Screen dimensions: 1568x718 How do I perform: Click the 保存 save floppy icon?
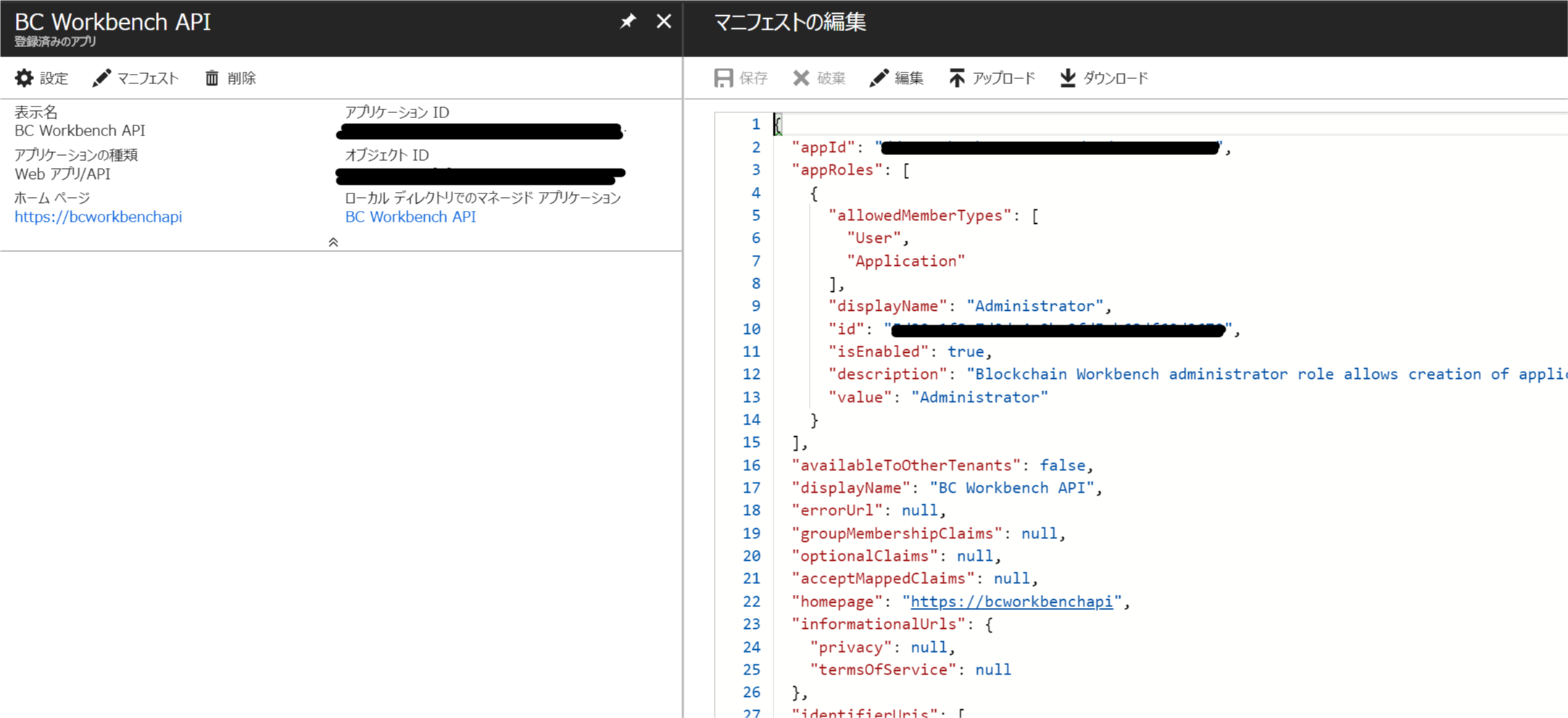tap(723, 78)
